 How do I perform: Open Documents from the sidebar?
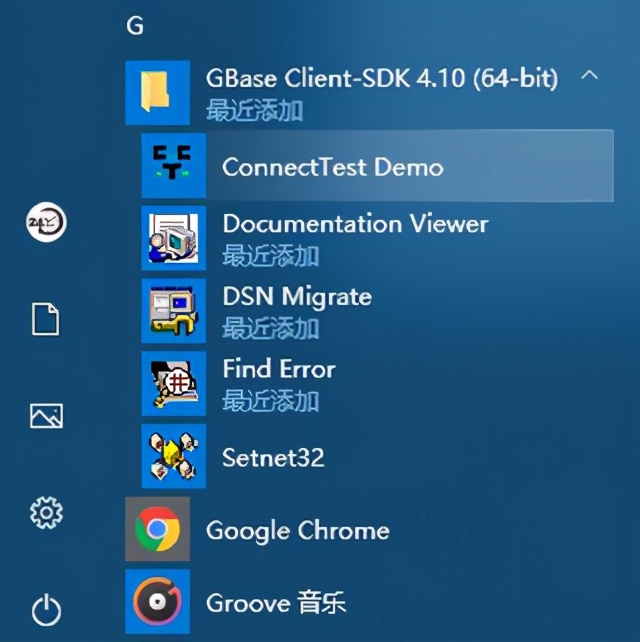(45, 319)
